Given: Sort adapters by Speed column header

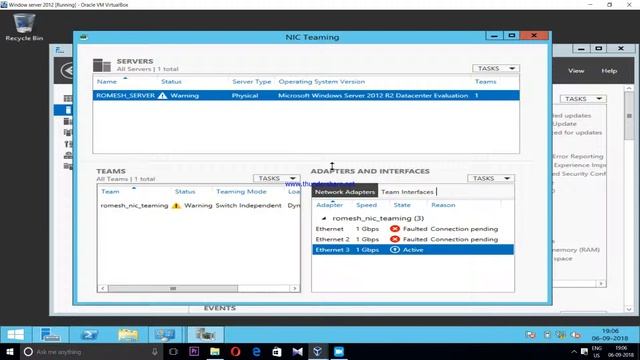Looking at the screenshot, I should pyautogui.click(x=366, y=205).
